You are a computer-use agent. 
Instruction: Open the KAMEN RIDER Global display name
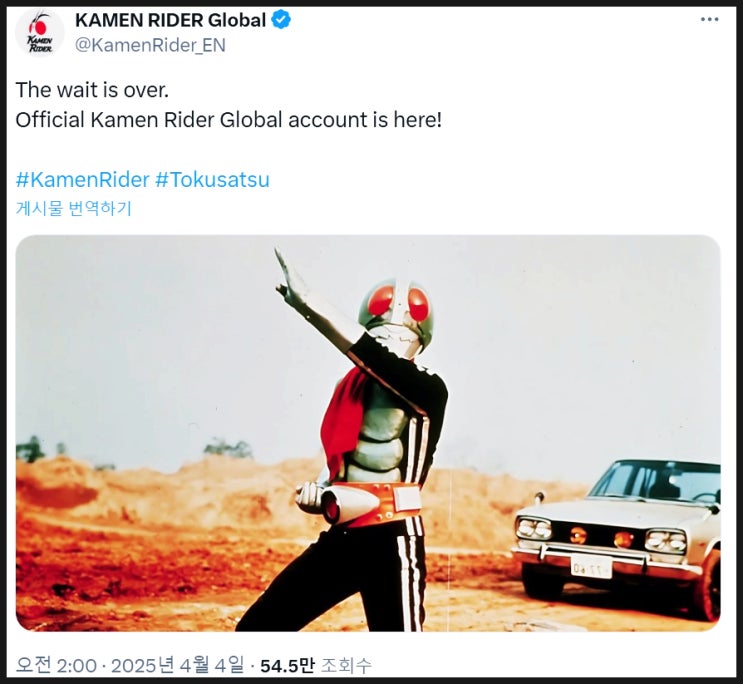point(171,20)
